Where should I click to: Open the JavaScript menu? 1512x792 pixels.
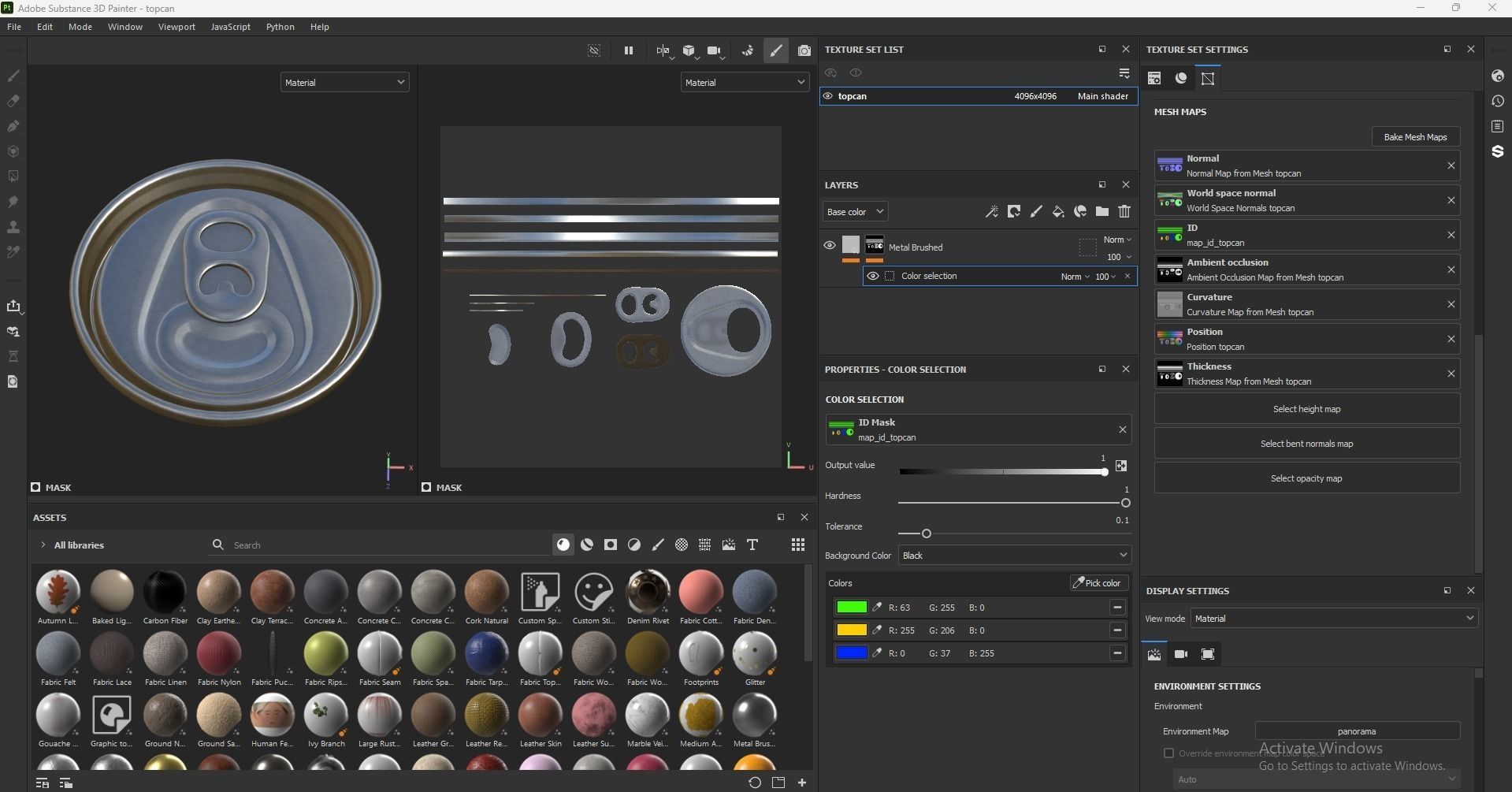pyautogui.click(x=231, y=27)
